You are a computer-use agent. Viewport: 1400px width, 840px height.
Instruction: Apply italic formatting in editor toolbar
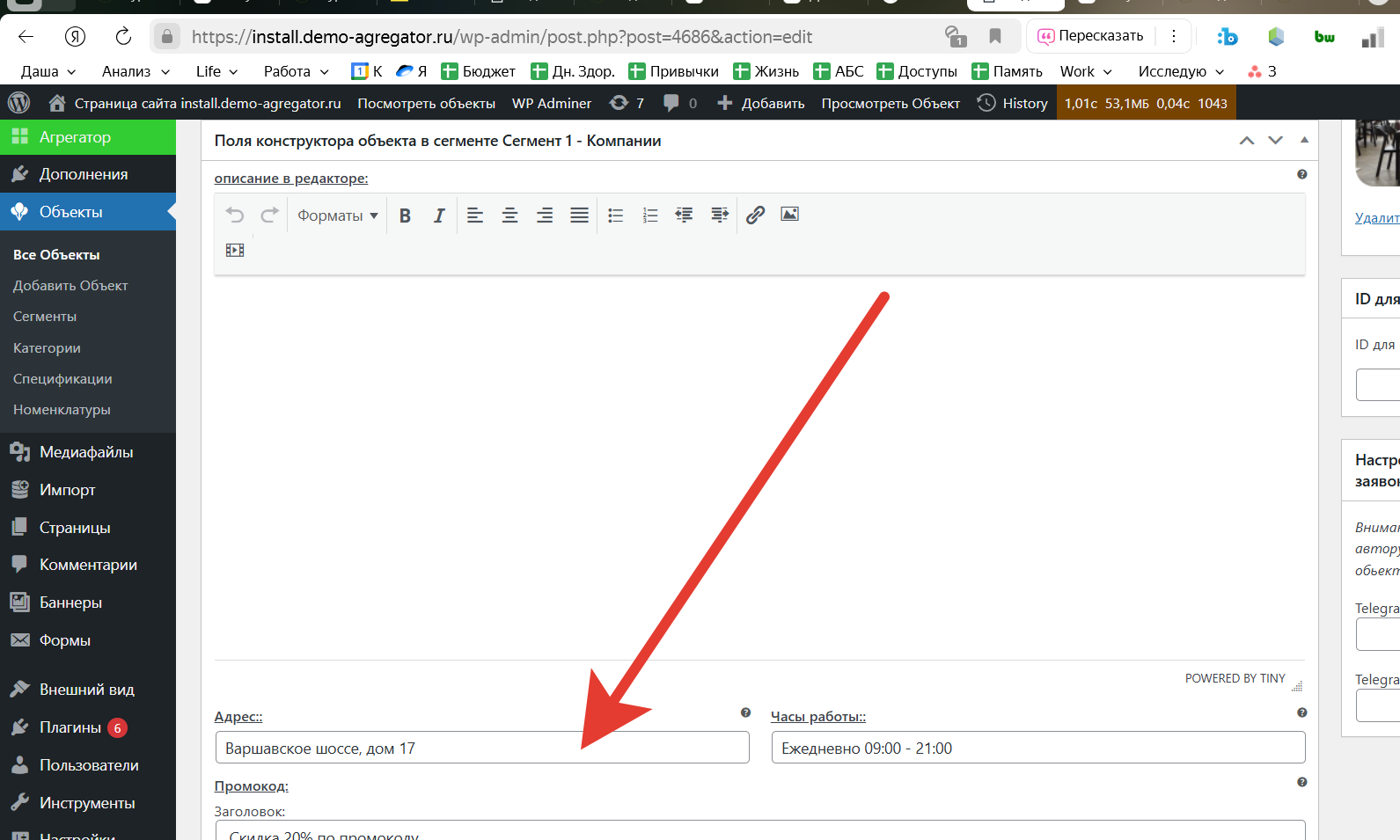tap(439, 215)
